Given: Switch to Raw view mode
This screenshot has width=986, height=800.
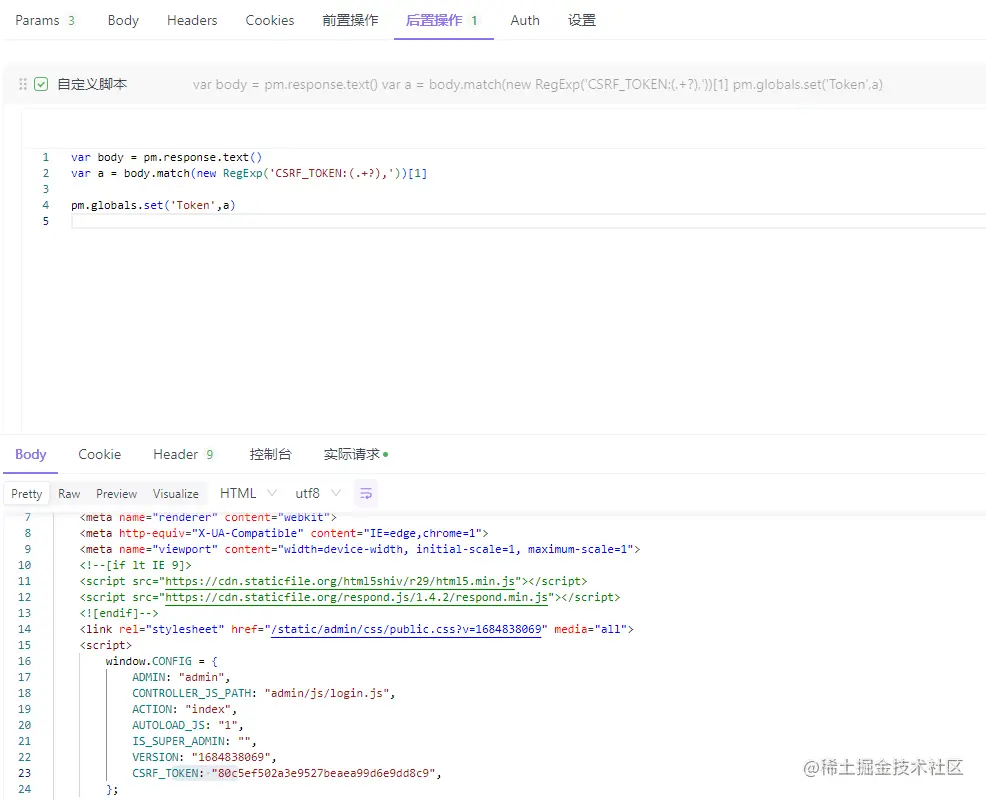Looking at the screenshot, I should coord(69,494).
